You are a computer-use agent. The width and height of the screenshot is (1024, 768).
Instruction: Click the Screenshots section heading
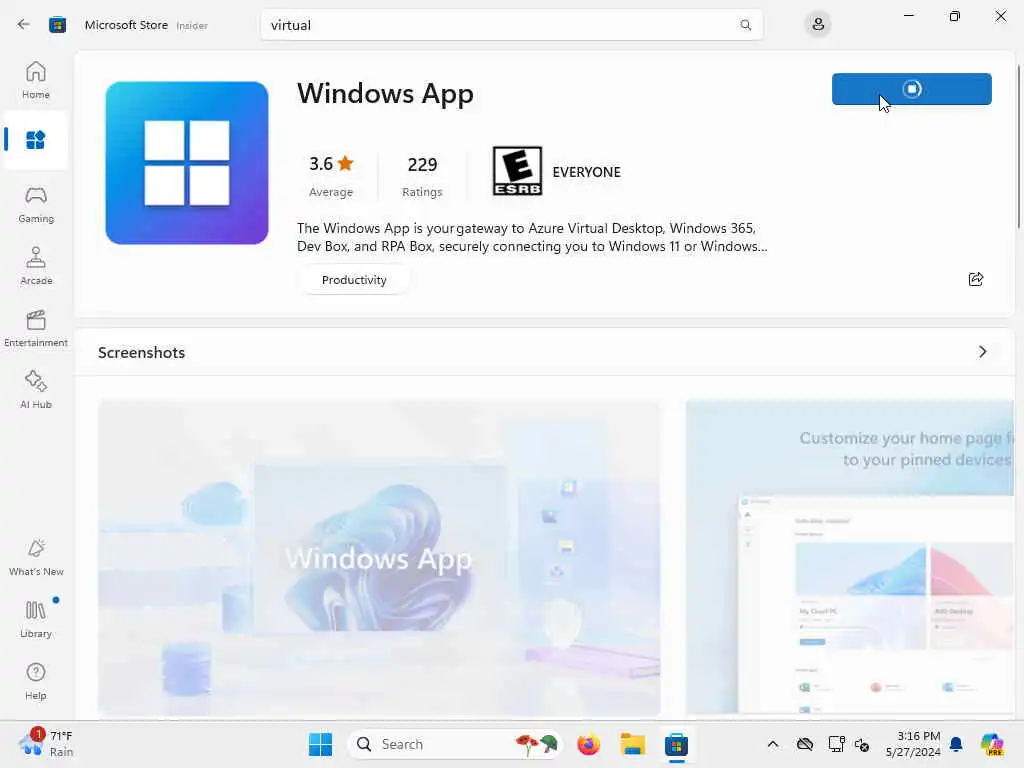click(141, 352)
